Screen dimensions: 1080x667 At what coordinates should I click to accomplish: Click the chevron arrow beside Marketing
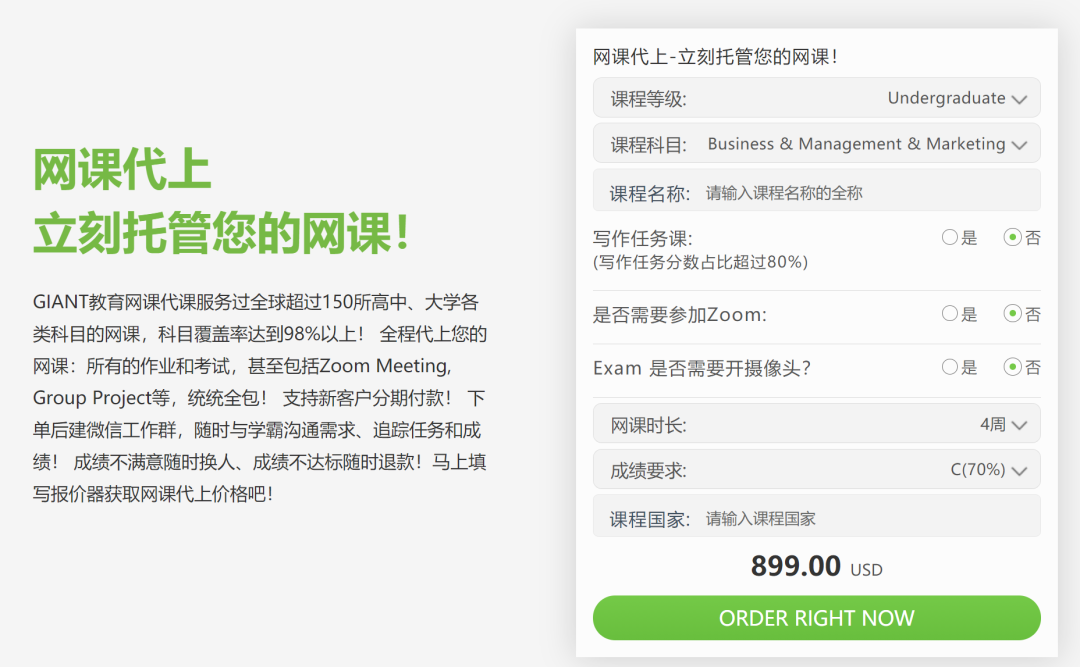click(1019, 145)
